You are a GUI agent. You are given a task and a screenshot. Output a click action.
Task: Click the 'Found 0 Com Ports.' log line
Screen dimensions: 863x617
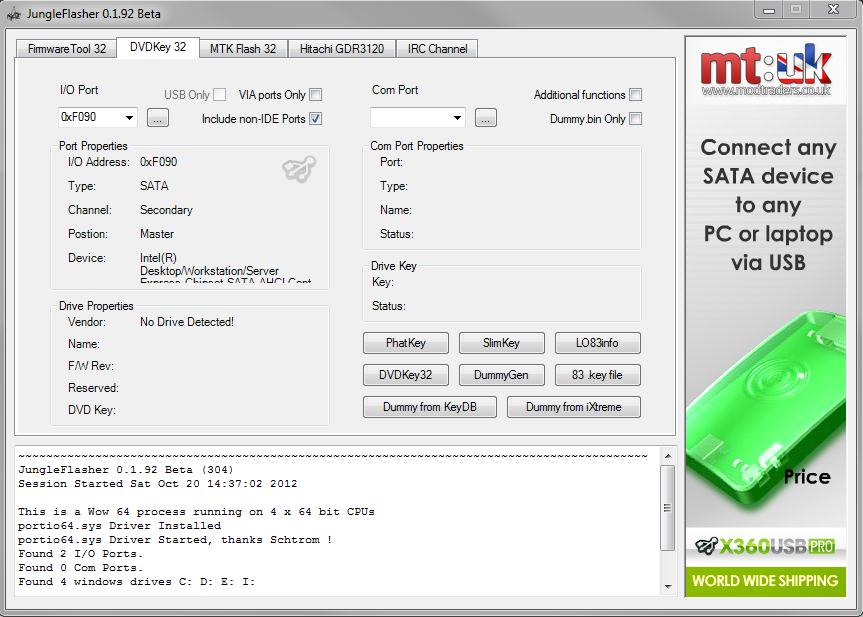pos(80,568)
